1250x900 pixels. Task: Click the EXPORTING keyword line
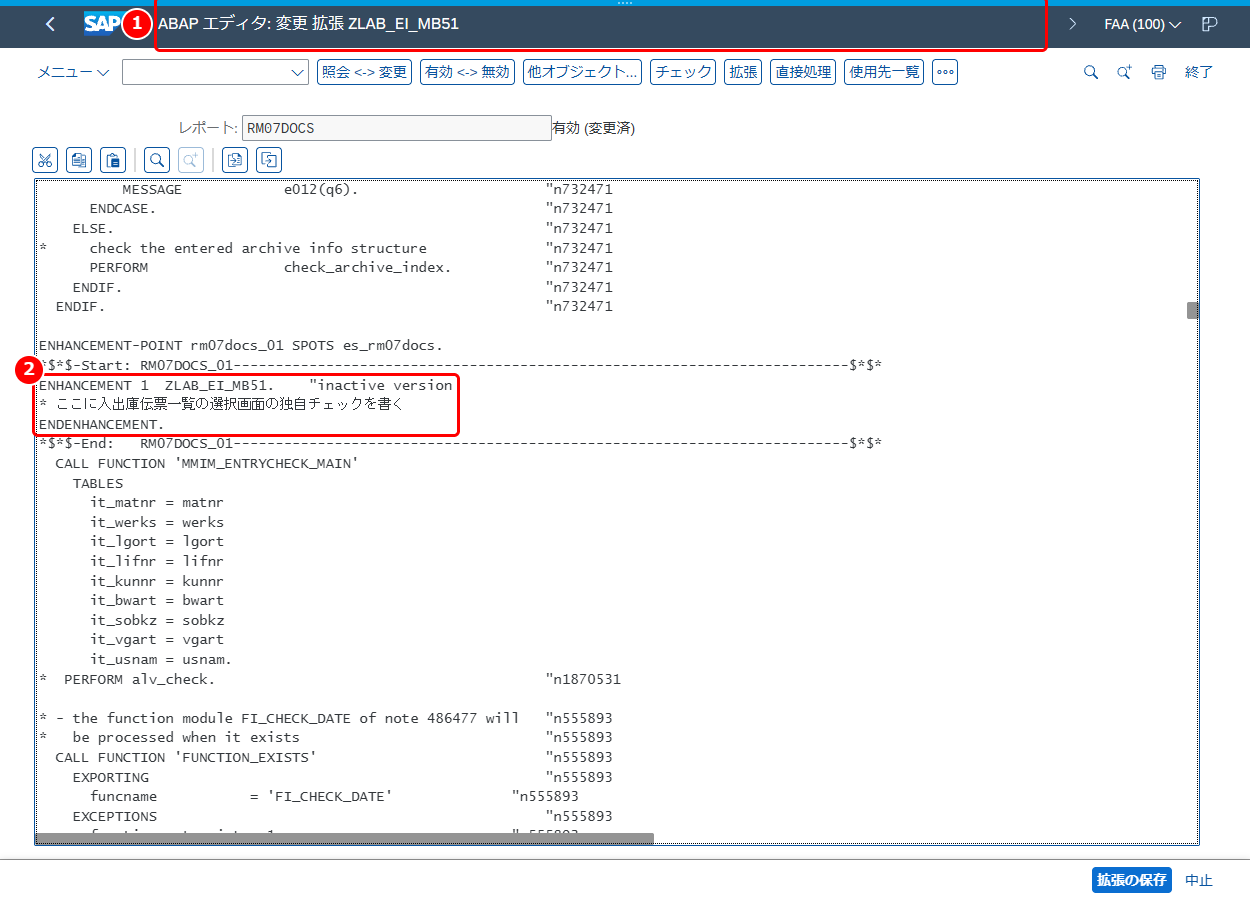pos(343,777)
